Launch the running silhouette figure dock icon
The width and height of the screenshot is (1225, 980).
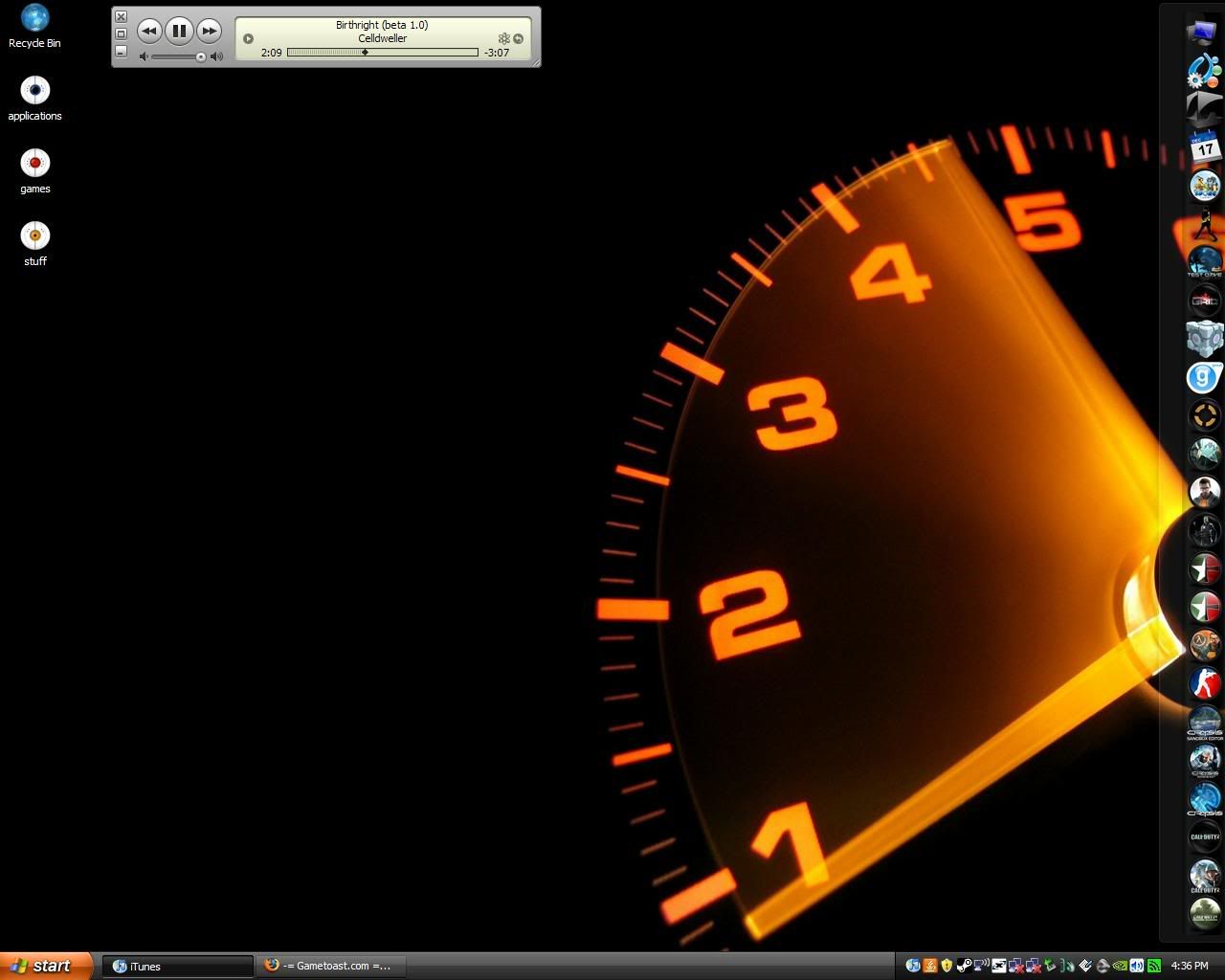[x=1204, y=223]
